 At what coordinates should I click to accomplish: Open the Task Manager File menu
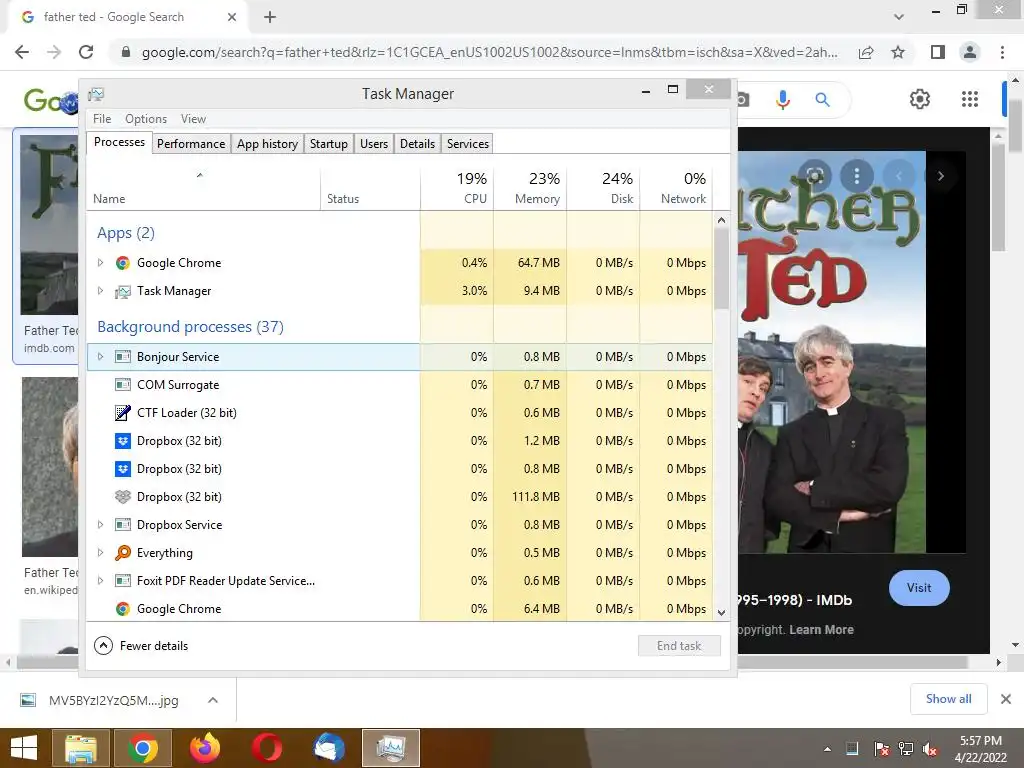coord(102,119)
